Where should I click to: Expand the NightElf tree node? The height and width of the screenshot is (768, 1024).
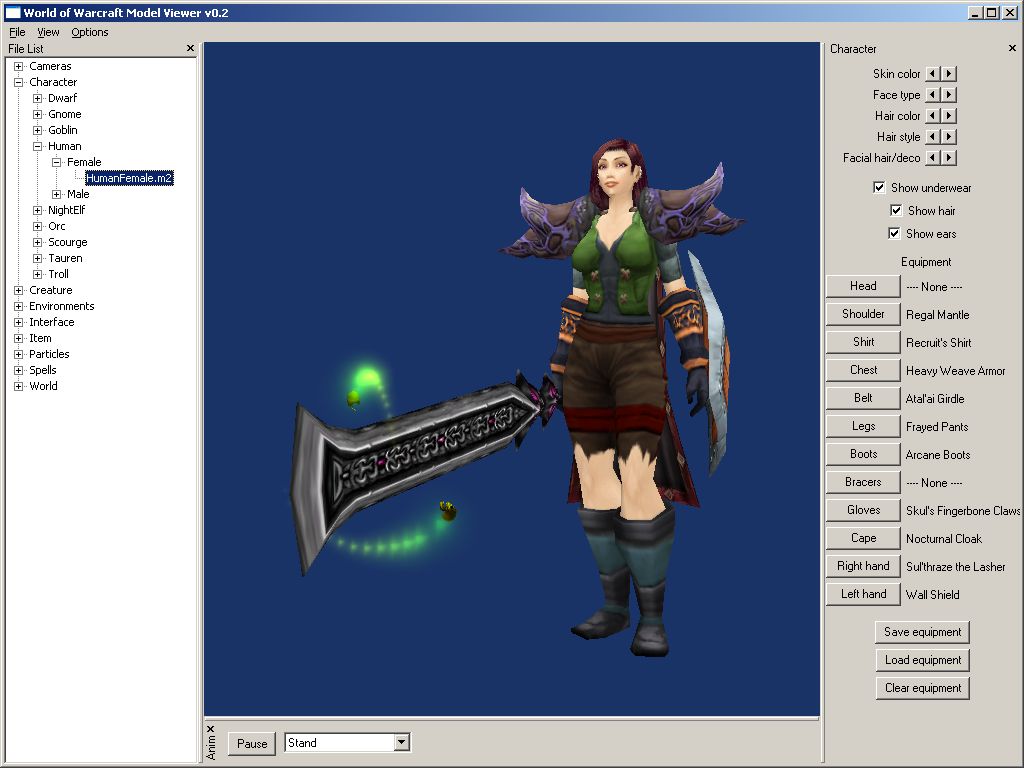pos(37,210)
